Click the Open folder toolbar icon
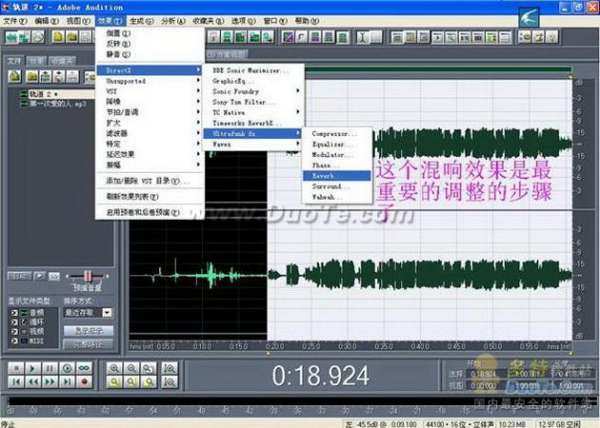Screen dimensions: 600x428 [72, 37]
